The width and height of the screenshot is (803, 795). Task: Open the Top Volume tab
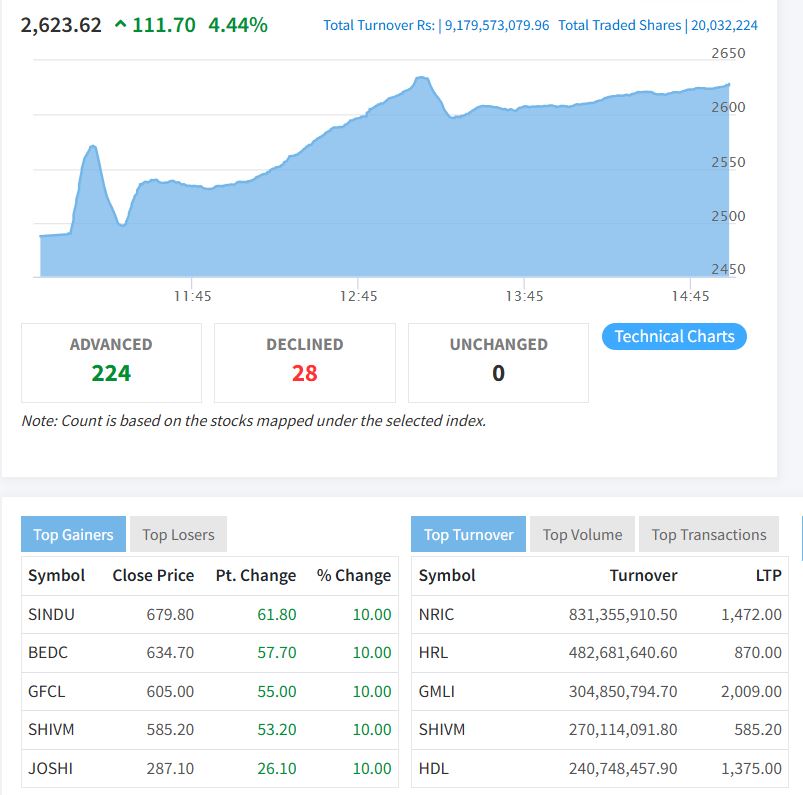(x=582, y=535)
